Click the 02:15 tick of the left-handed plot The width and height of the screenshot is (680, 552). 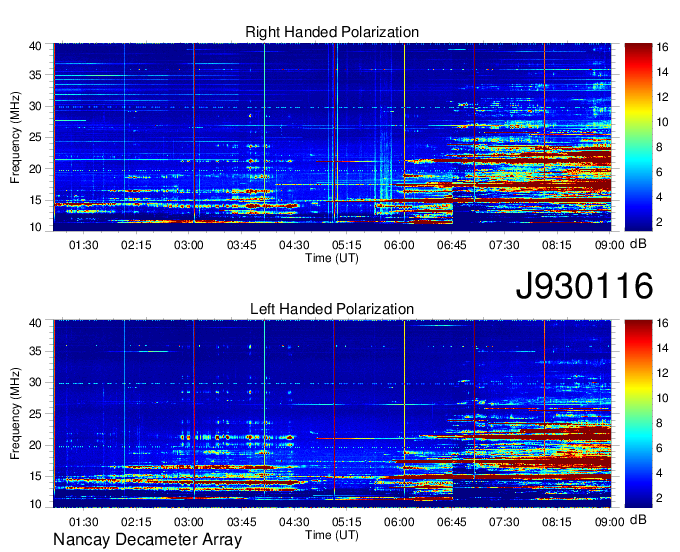tap(136, 522)
